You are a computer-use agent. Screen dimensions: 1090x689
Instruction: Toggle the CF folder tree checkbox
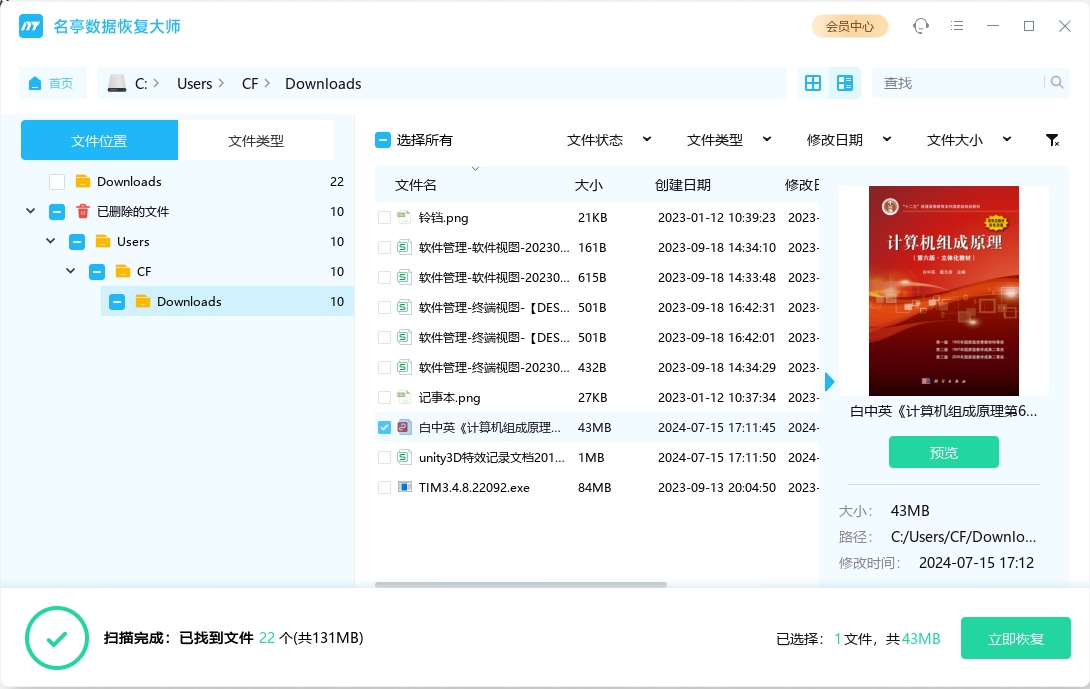(97, 271)
